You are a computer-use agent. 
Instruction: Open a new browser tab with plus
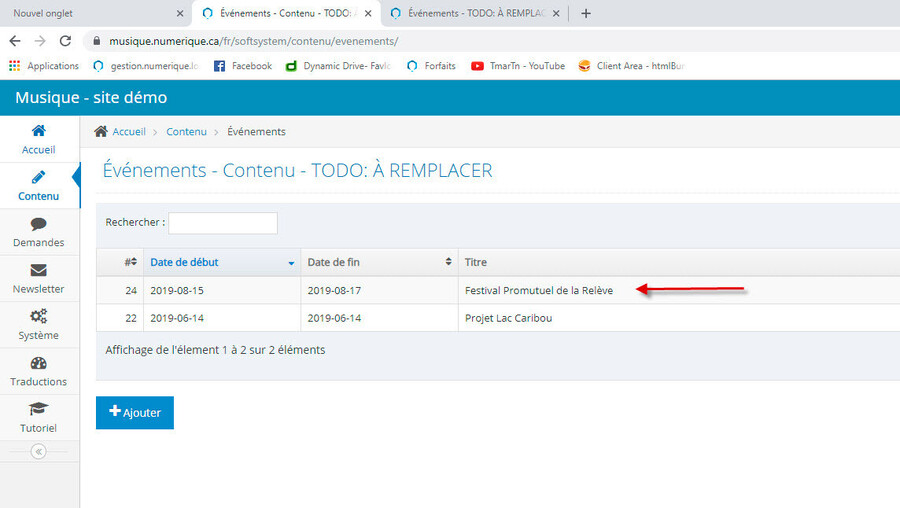(585, 13)
